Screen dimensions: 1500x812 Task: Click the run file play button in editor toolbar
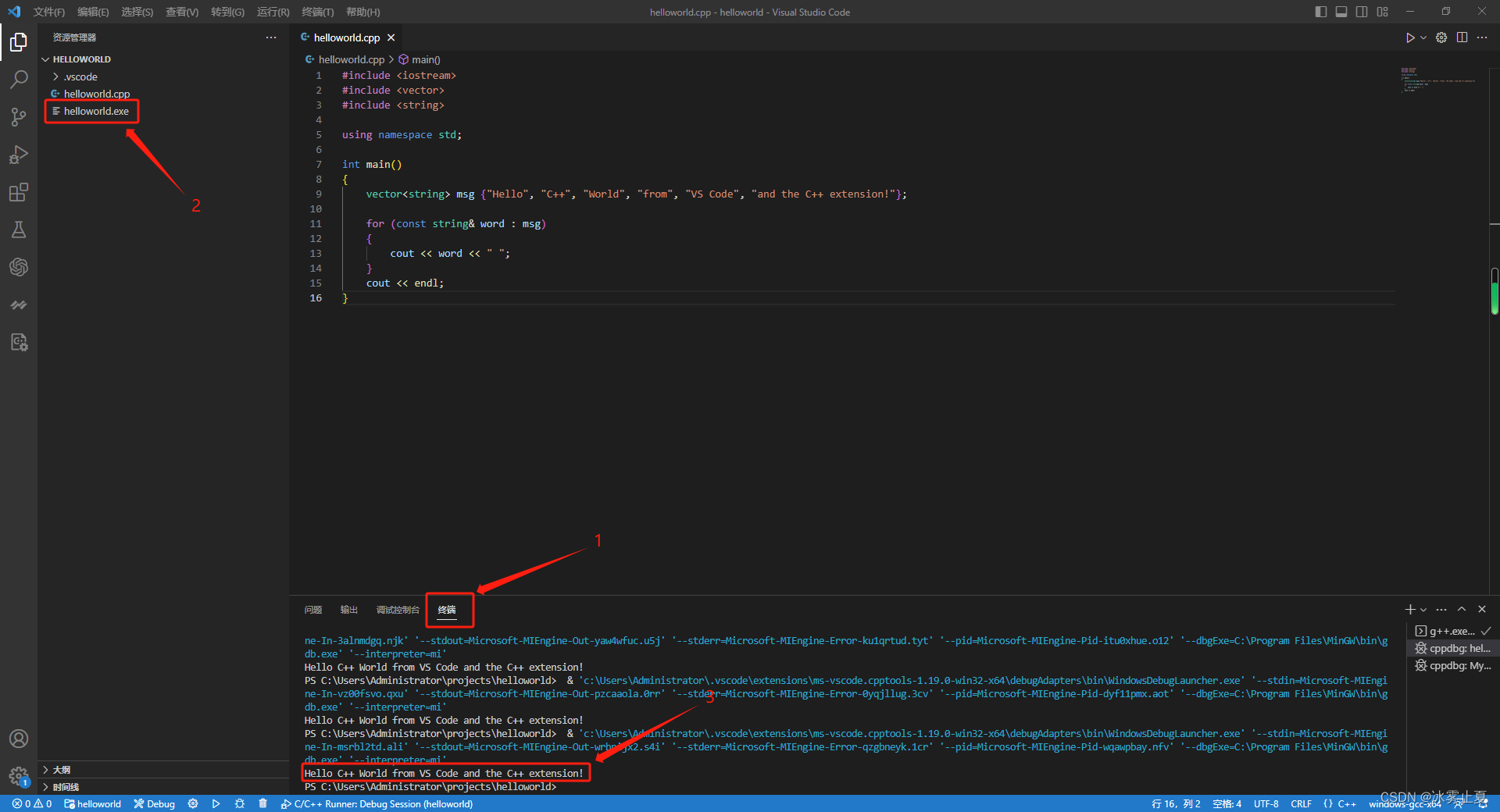(1409, 37)
